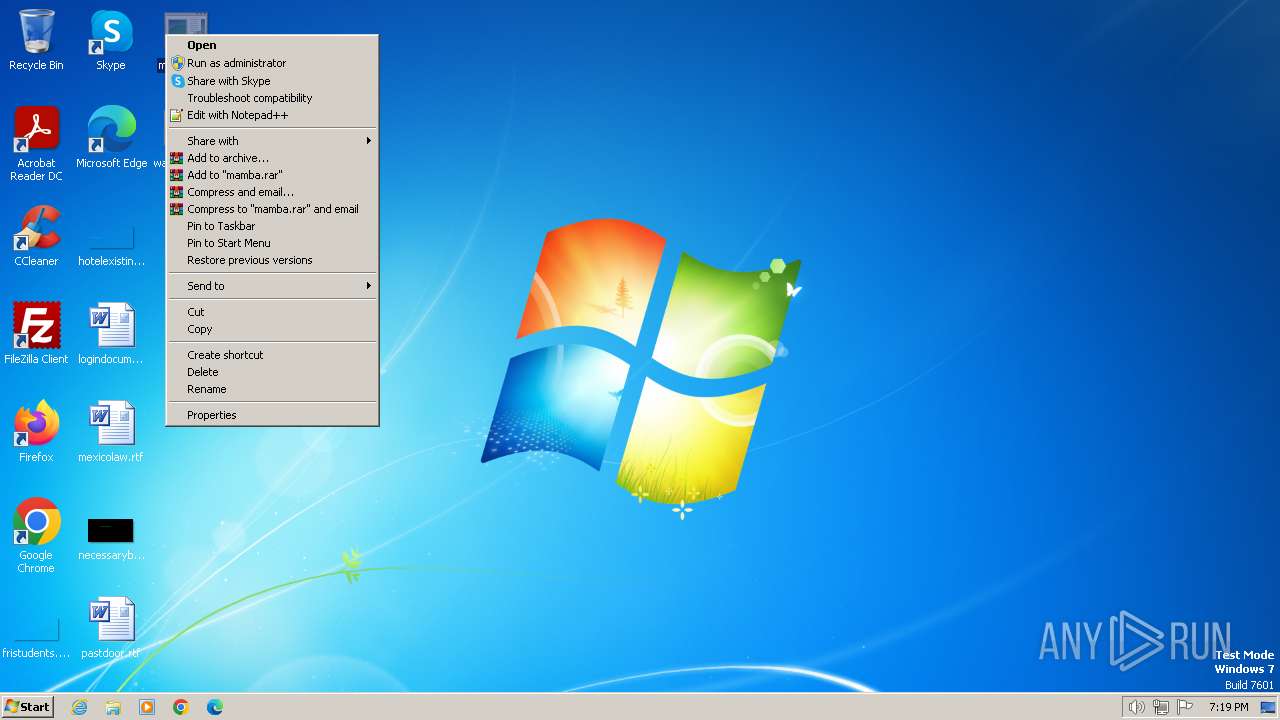Choose Run as administrator
This screenshot has height=720, width=1280.
pos(272,63)
